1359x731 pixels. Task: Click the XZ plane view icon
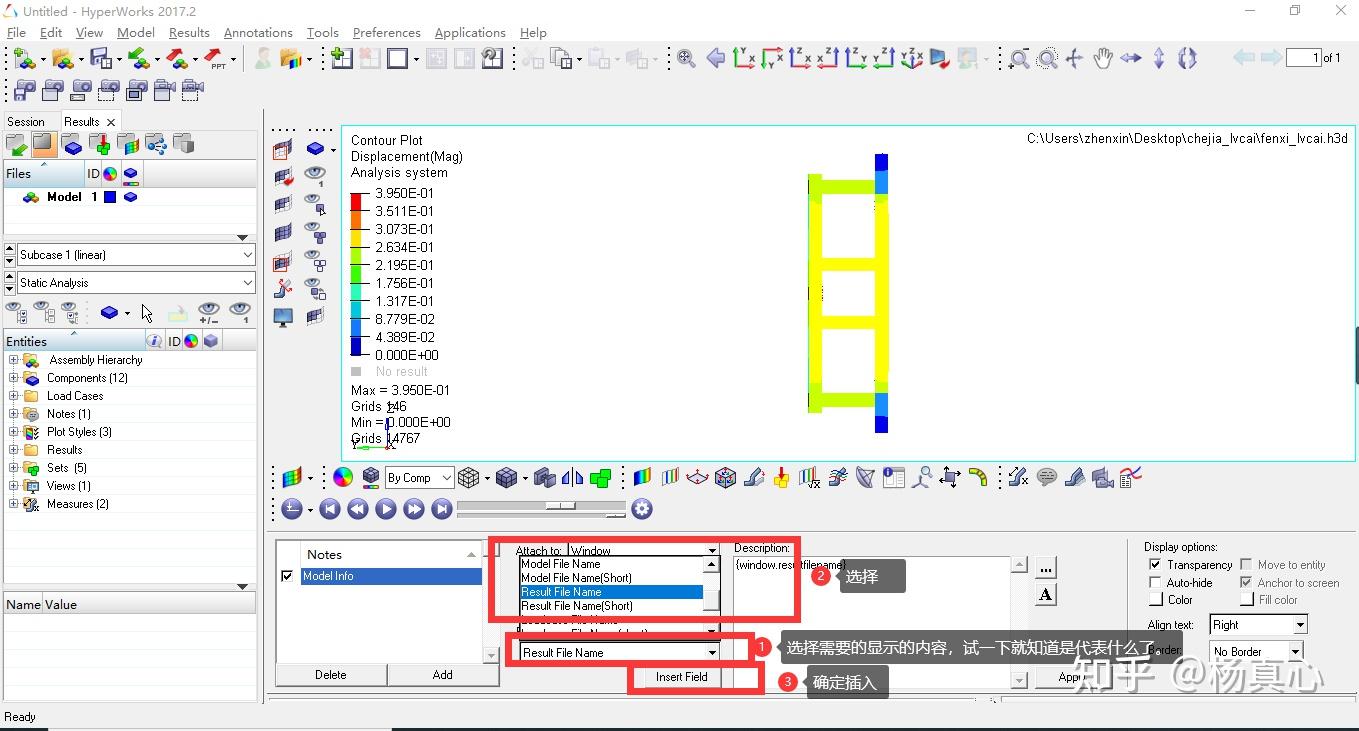(800, 58)
